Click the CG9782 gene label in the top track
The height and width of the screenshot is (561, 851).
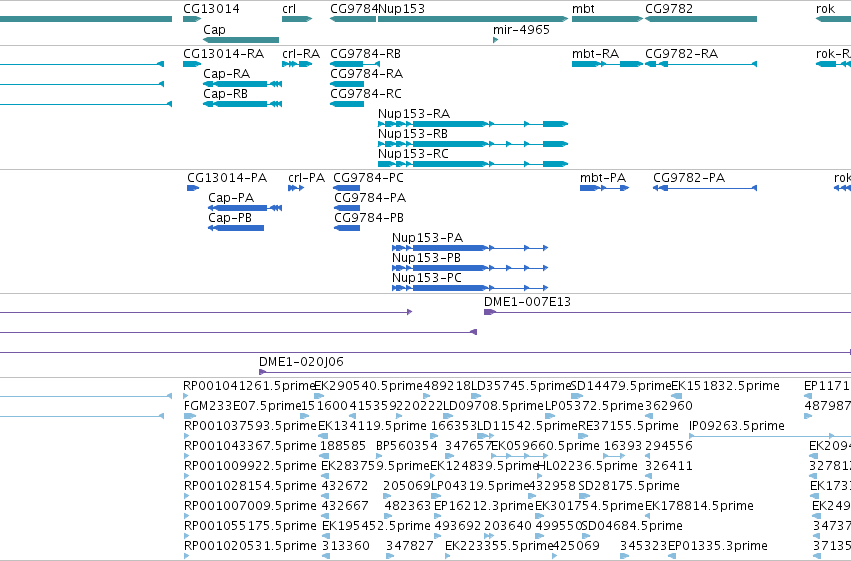point(669,9)
